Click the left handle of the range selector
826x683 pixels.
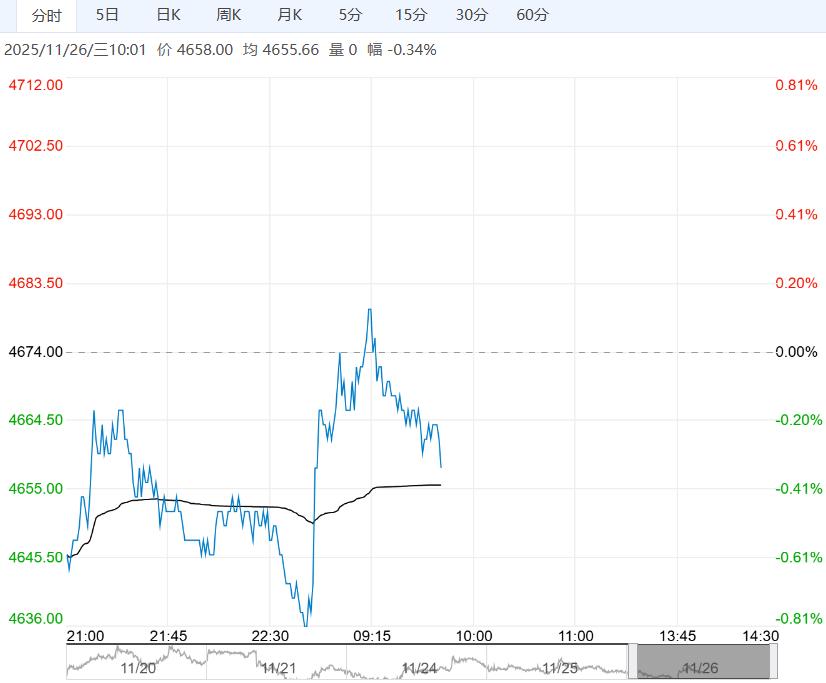[x=633, y=661]
